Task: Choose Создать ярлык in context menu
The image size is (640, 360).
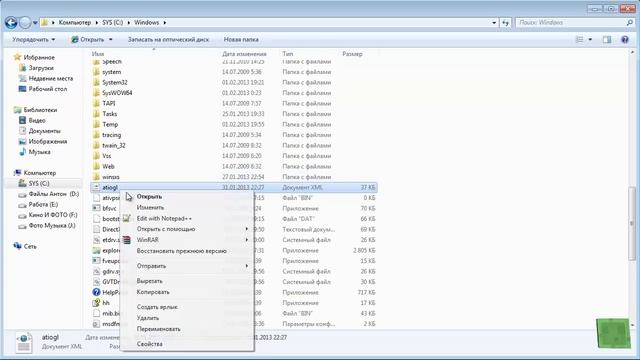Action: [x=187, y=307]
